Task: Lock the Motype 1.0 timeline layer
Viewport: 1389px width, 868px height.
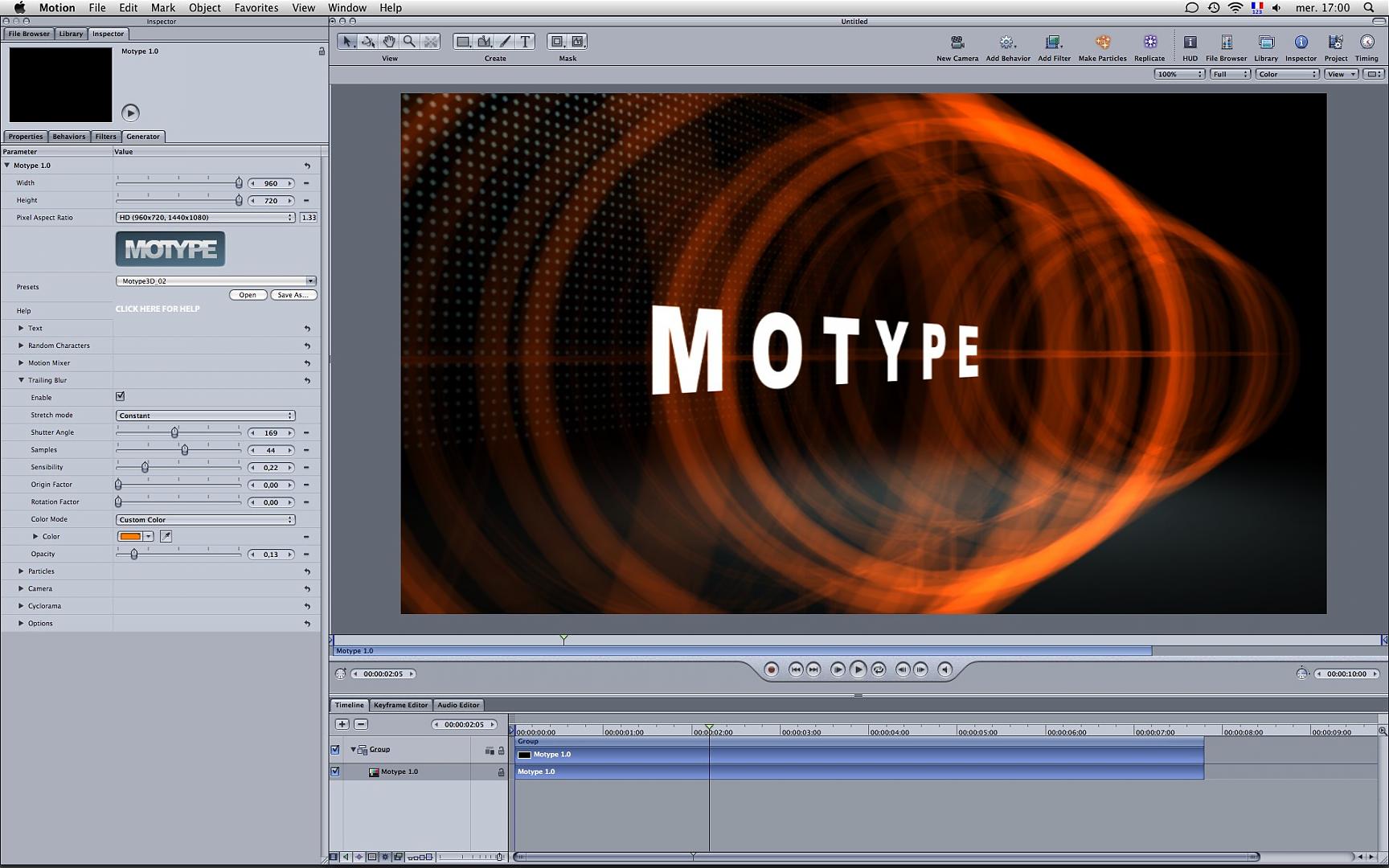Action: click(x=501, y=772)
